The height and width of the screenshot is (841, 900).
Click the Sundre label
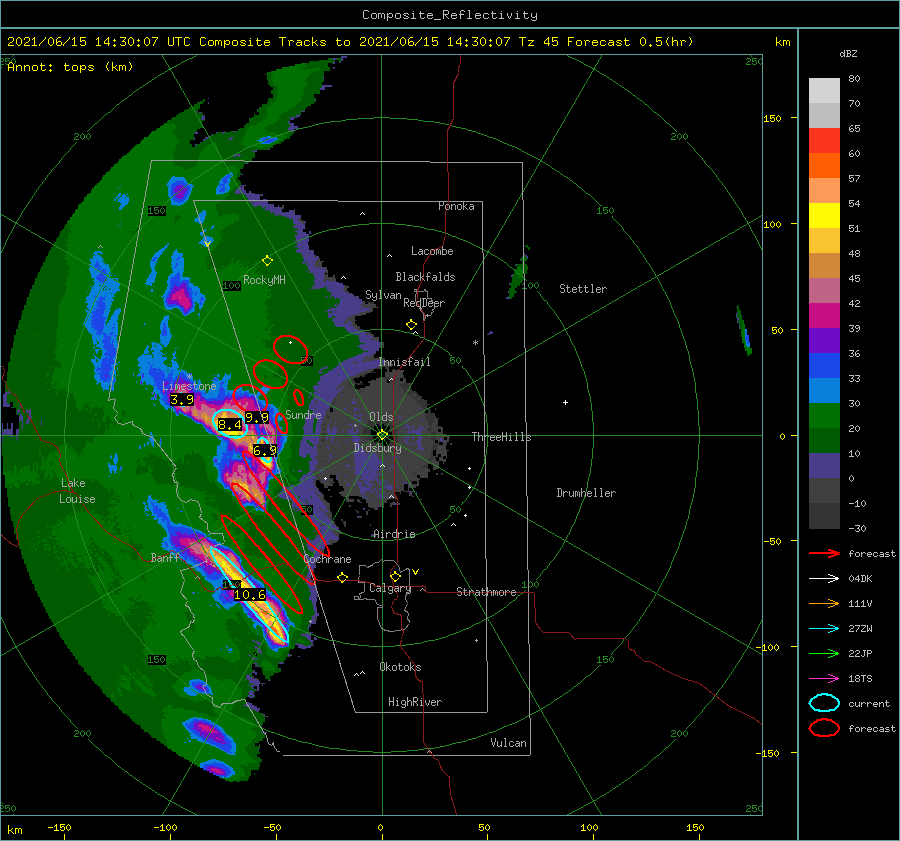(303, 414)
